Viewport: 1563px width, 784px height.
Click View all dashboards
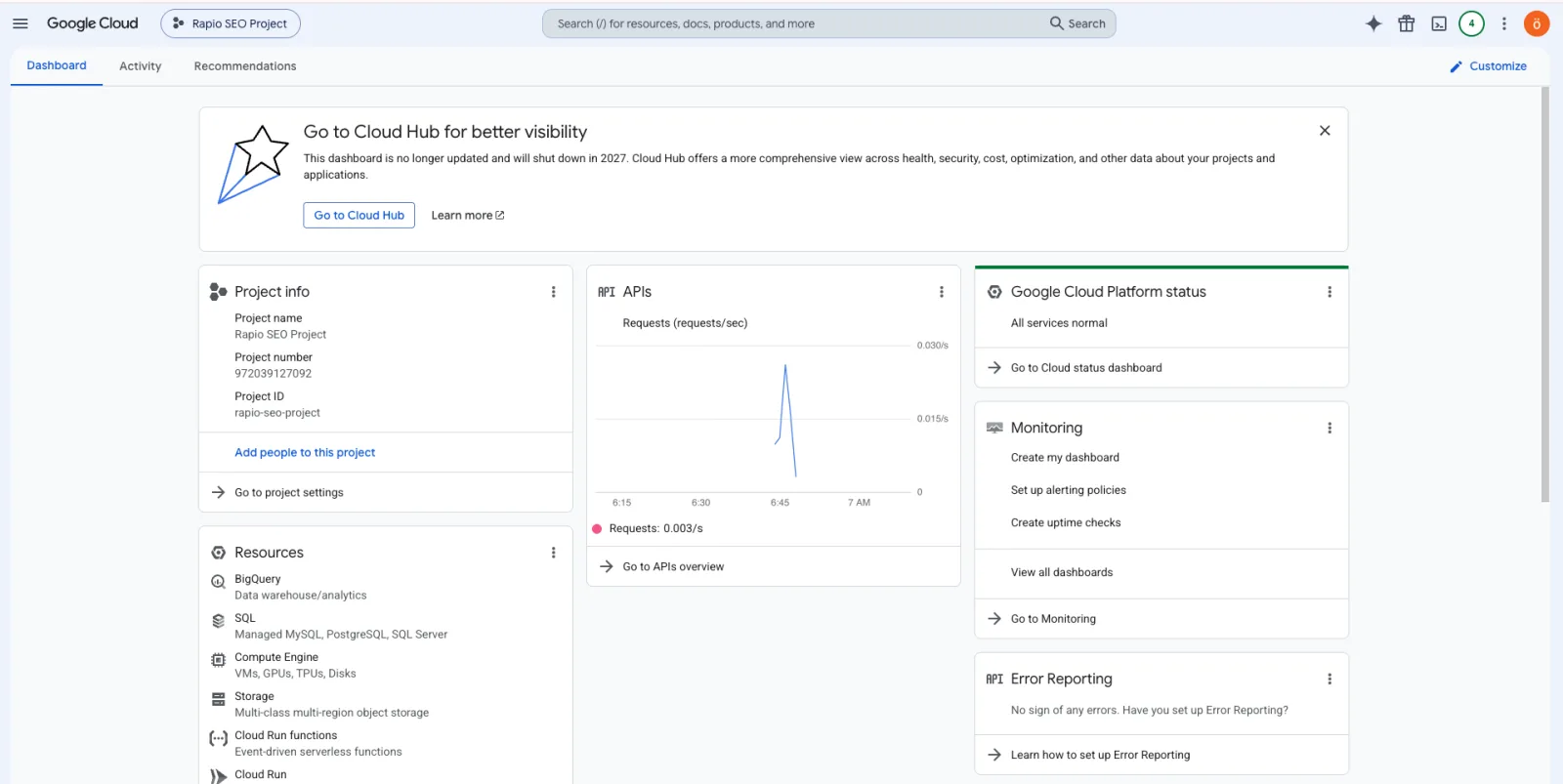click(1062, 572)
